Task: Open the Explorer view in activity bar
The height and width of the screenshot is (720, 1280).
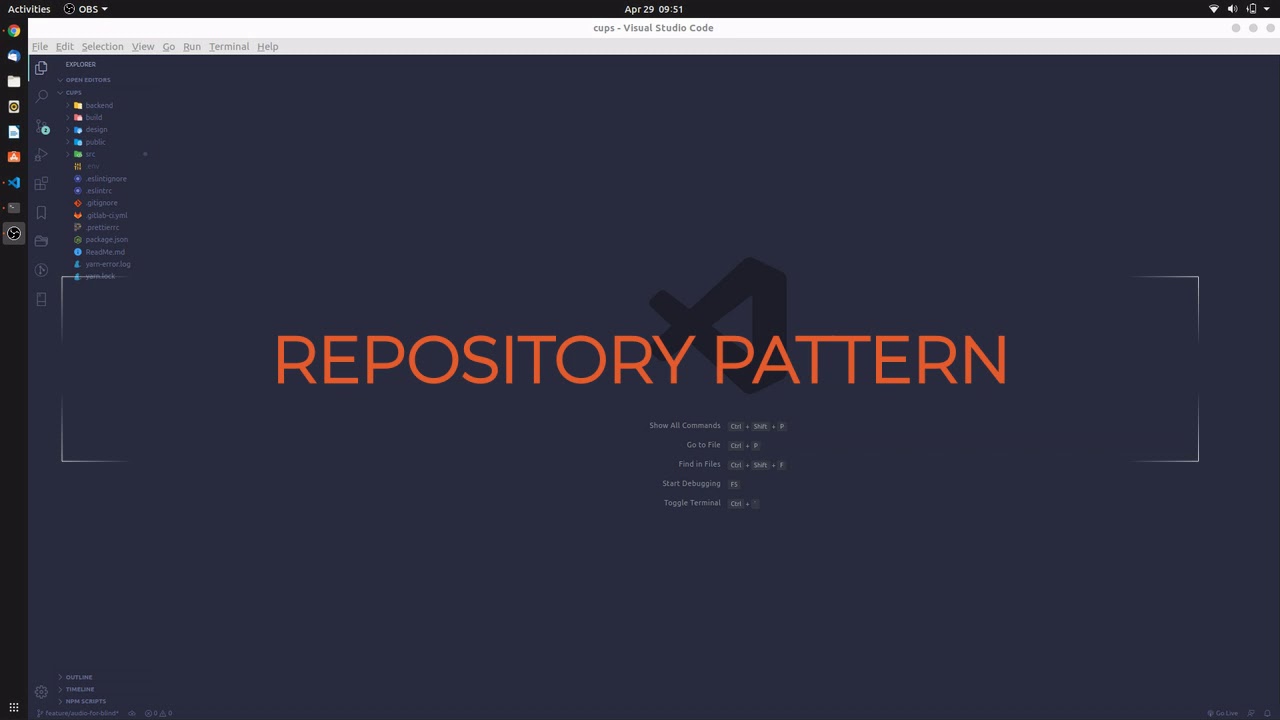Action: 41,68
